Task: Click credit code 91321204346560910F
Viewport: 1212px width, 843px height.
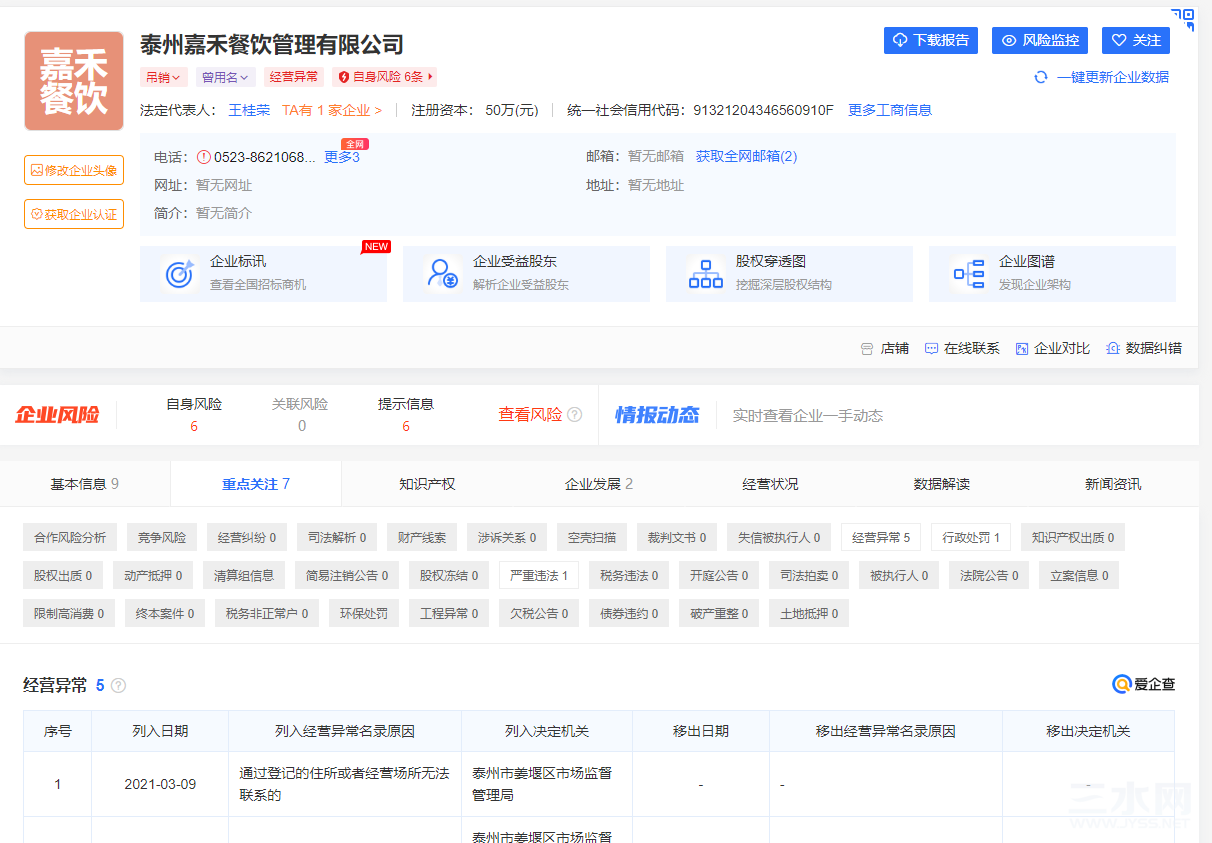Action: click(763, 110)
